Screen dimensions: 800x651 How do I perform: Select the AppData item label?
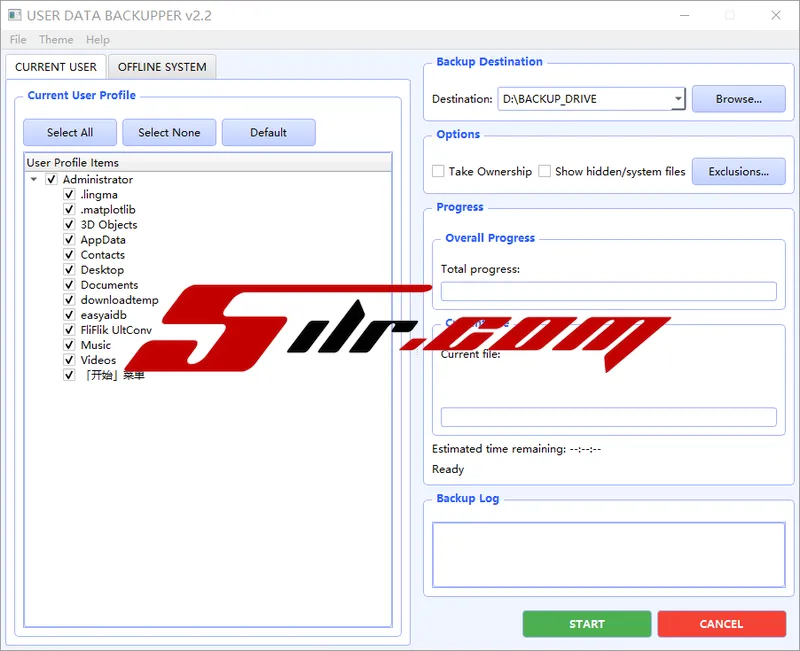(x=103, y=240)
